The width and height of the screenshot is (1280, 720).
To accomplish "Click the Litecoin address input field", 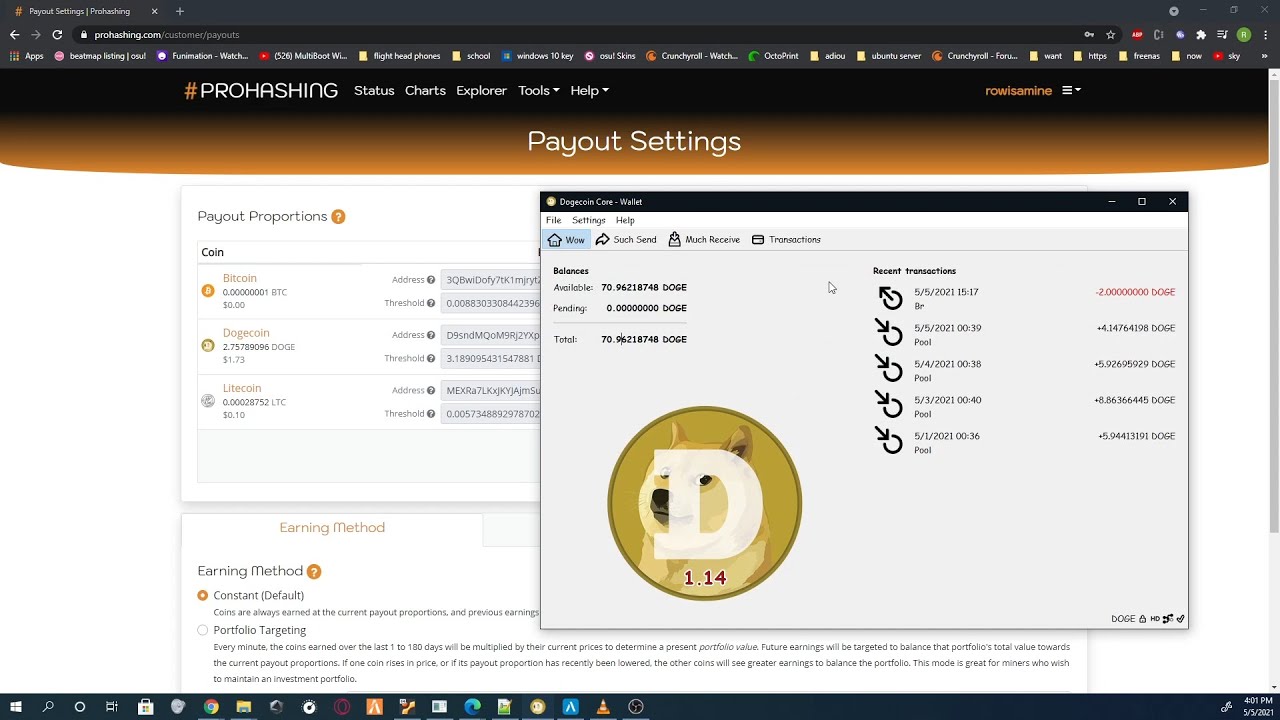I will (491, 390).
